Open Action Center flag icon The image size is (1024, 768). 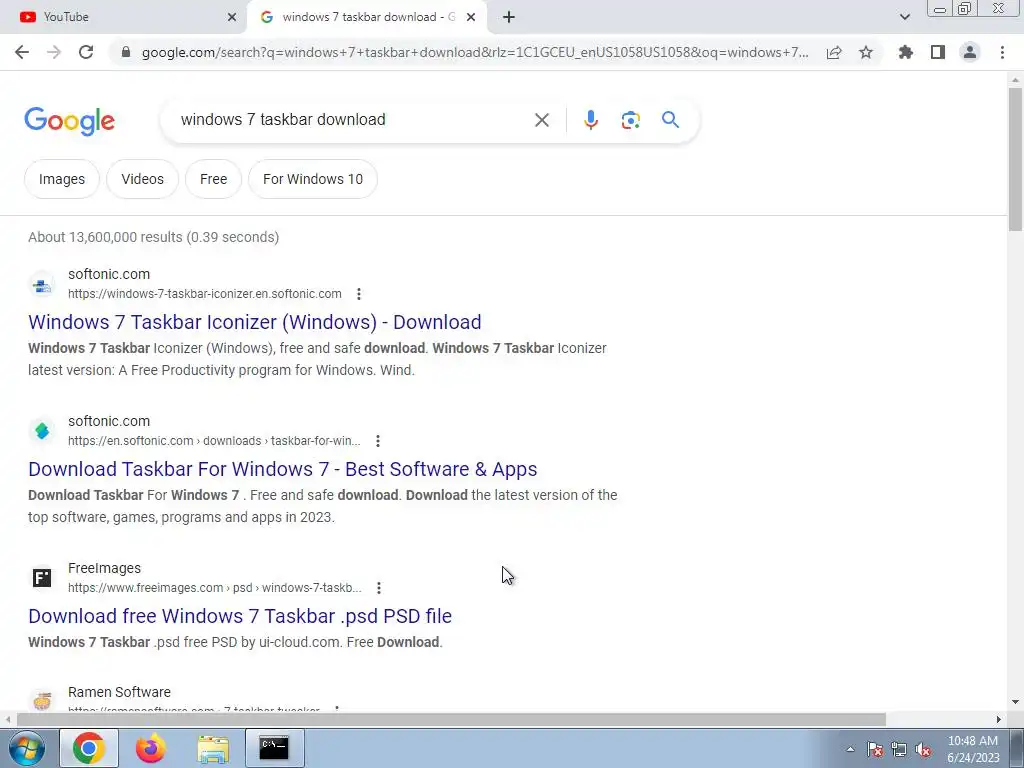click(875, 749)
